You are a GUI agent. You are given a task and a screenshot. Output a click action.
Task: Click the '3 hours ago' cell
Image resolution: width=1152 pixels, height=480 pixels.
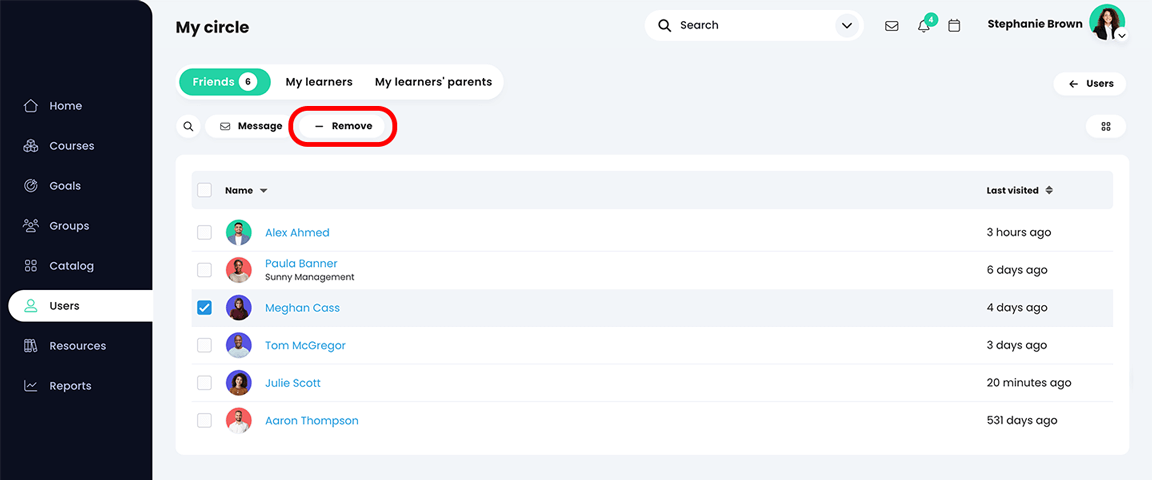tap(1018, 233)
